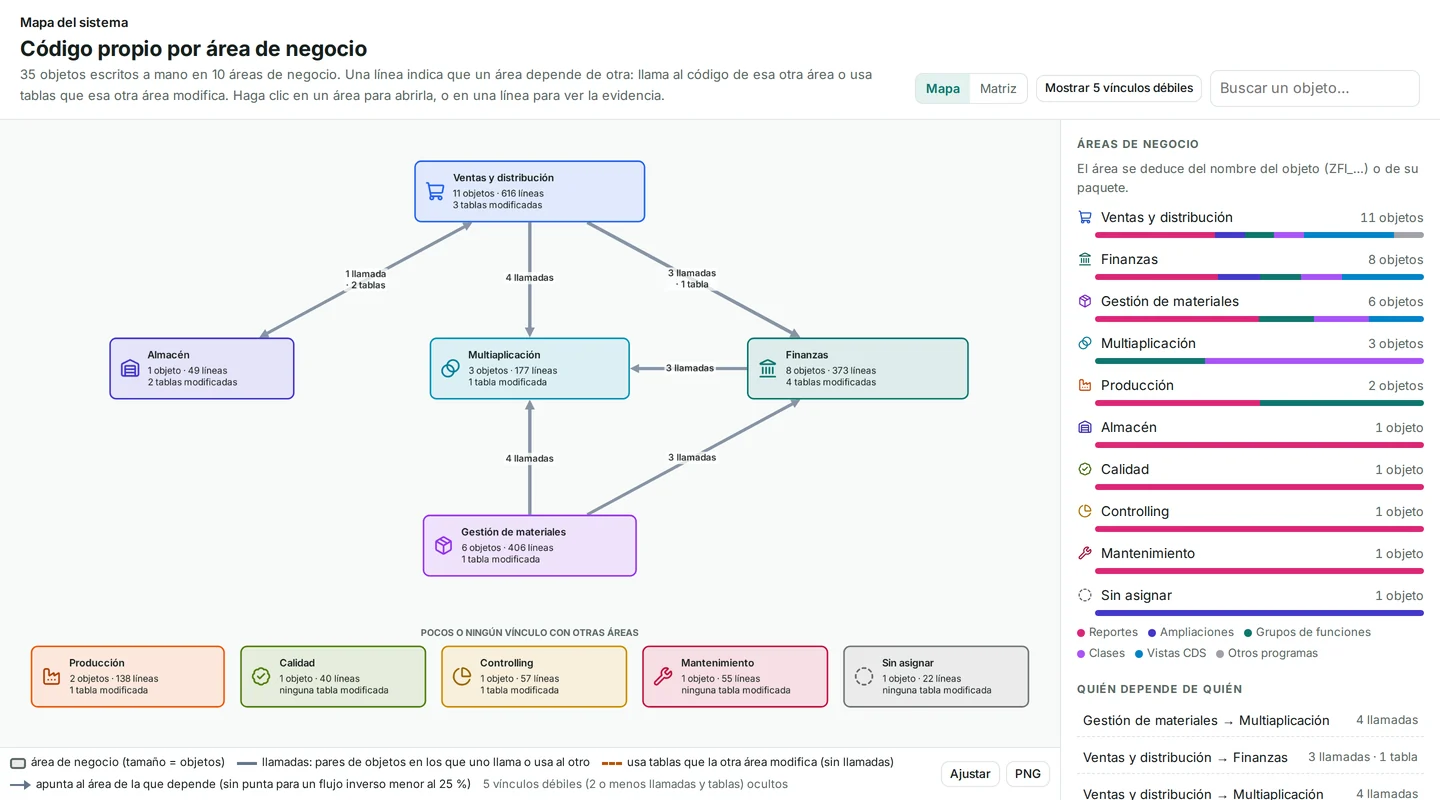Click the warehouse icon in the Almacén map node
This screenshot has height=800, width=1440.
tap(130, 368)
